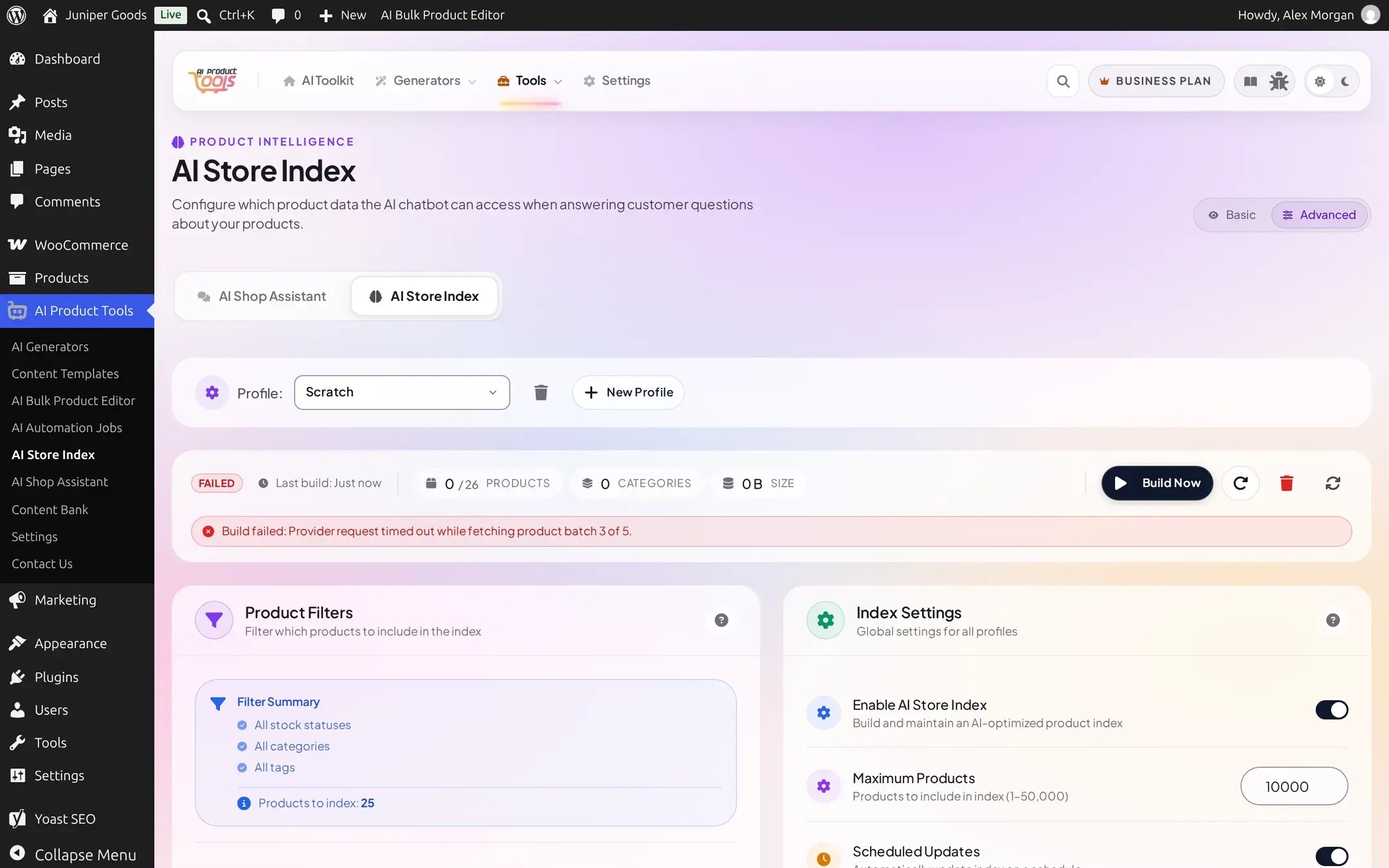The height and width of the screenshot is (868, 1389).
Task: Click the Maximum Products number field
Action: (1294, 786)
